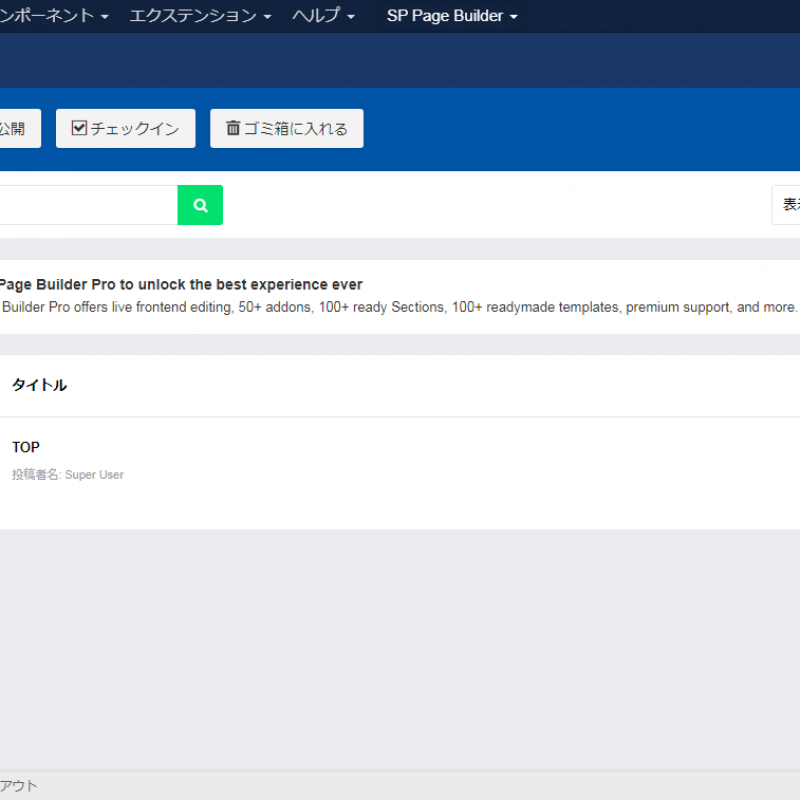Open the TOP page entry

[x=26, y=447]
